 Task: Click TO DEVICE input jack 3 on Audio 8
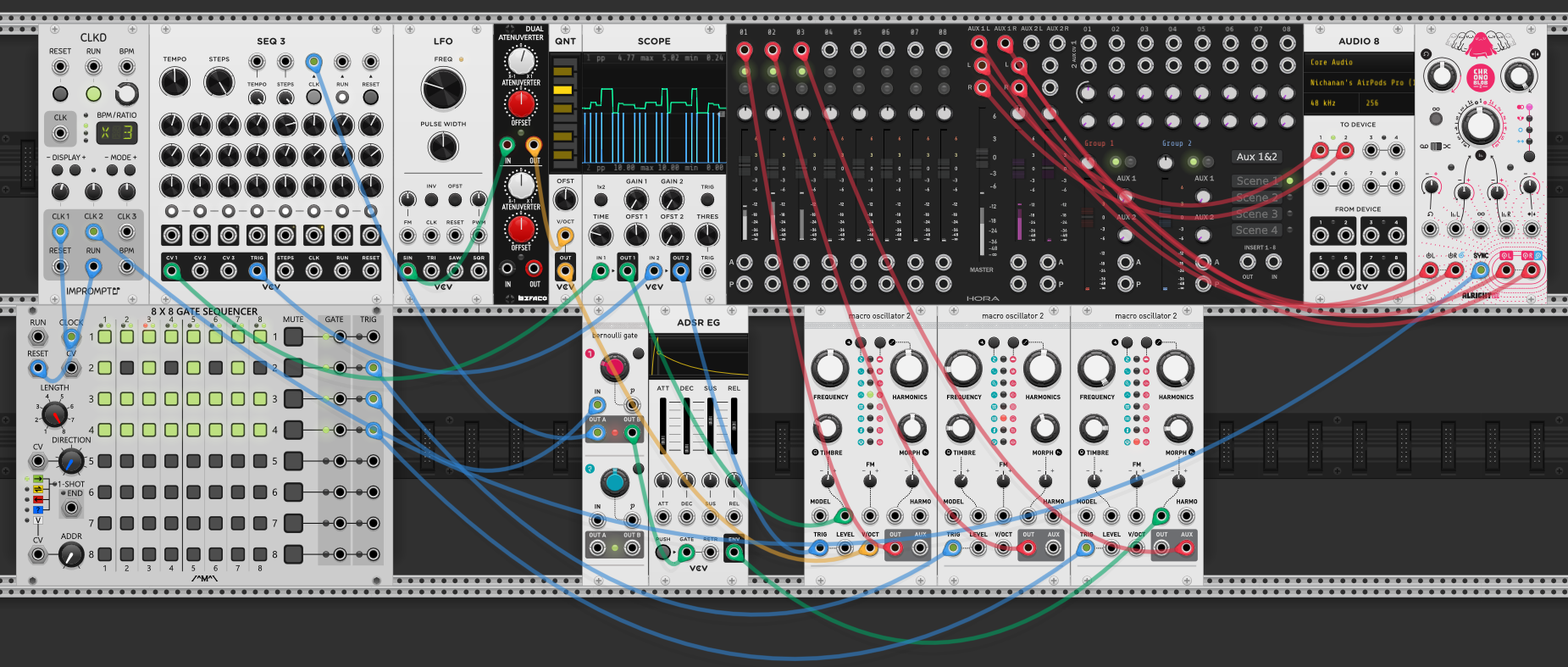1371,151
